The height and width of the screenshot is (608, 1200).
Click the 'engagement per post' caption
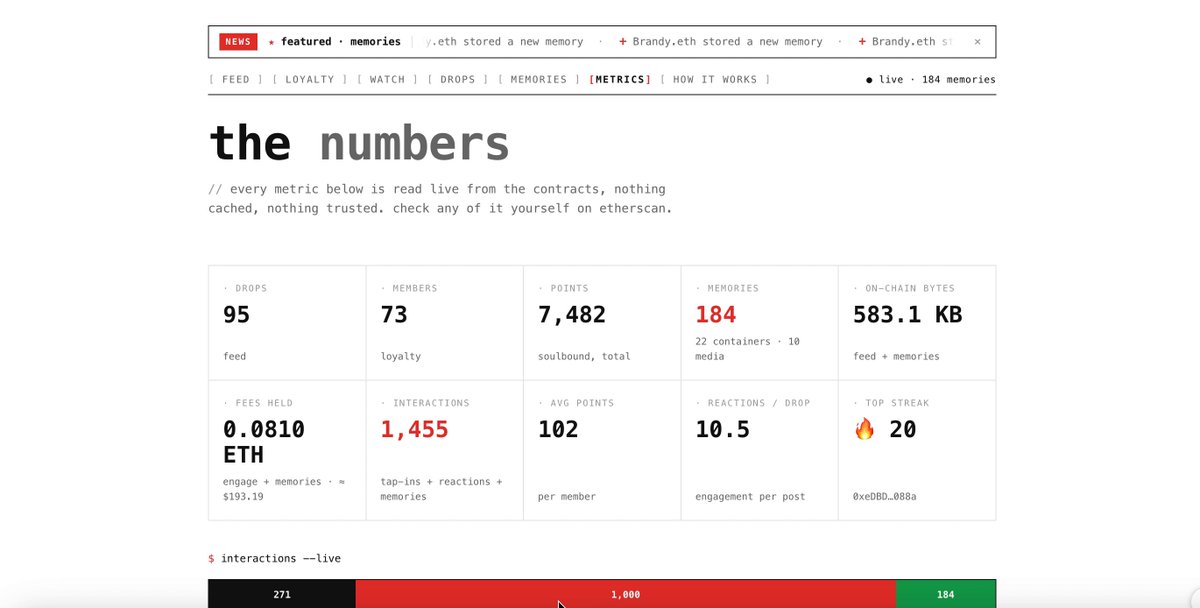pos(751,496)
